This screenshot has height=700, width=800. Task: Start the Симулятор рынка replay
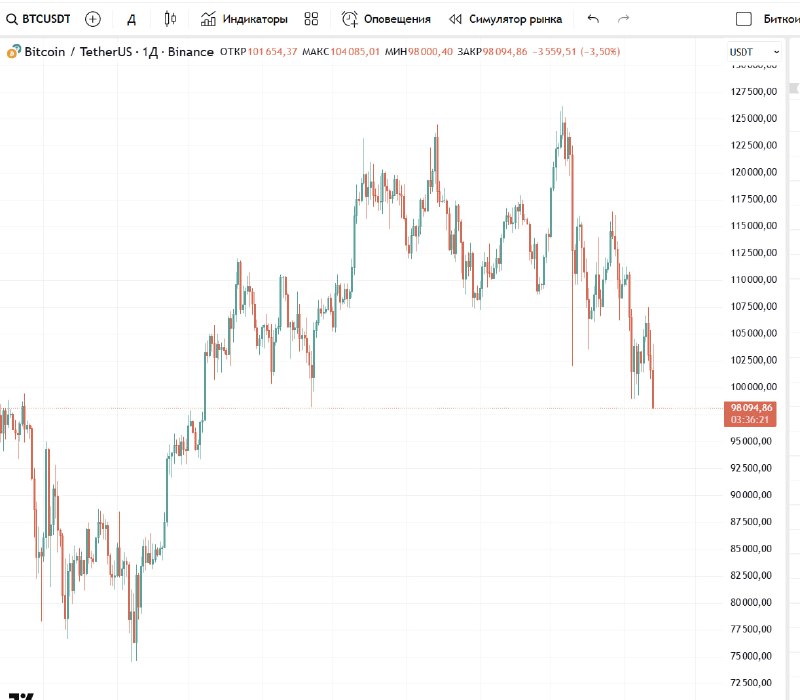[x=506, y=19]
